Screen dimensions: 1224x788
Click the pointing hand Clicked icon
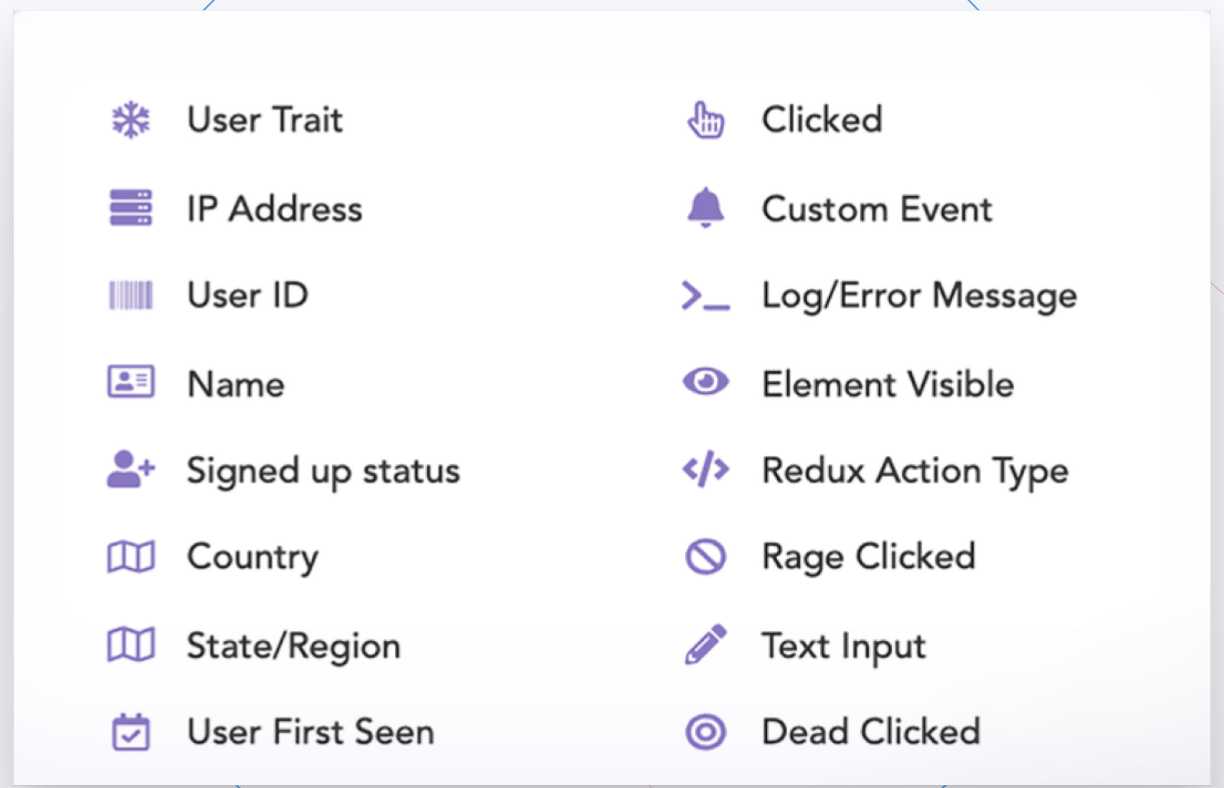pyautogui.click(x=706, y=120)
